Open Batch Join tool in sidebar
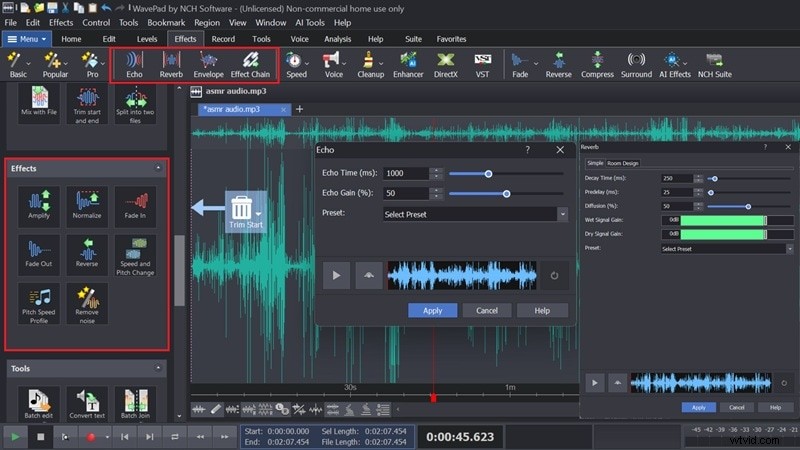 tap(135, 403)
